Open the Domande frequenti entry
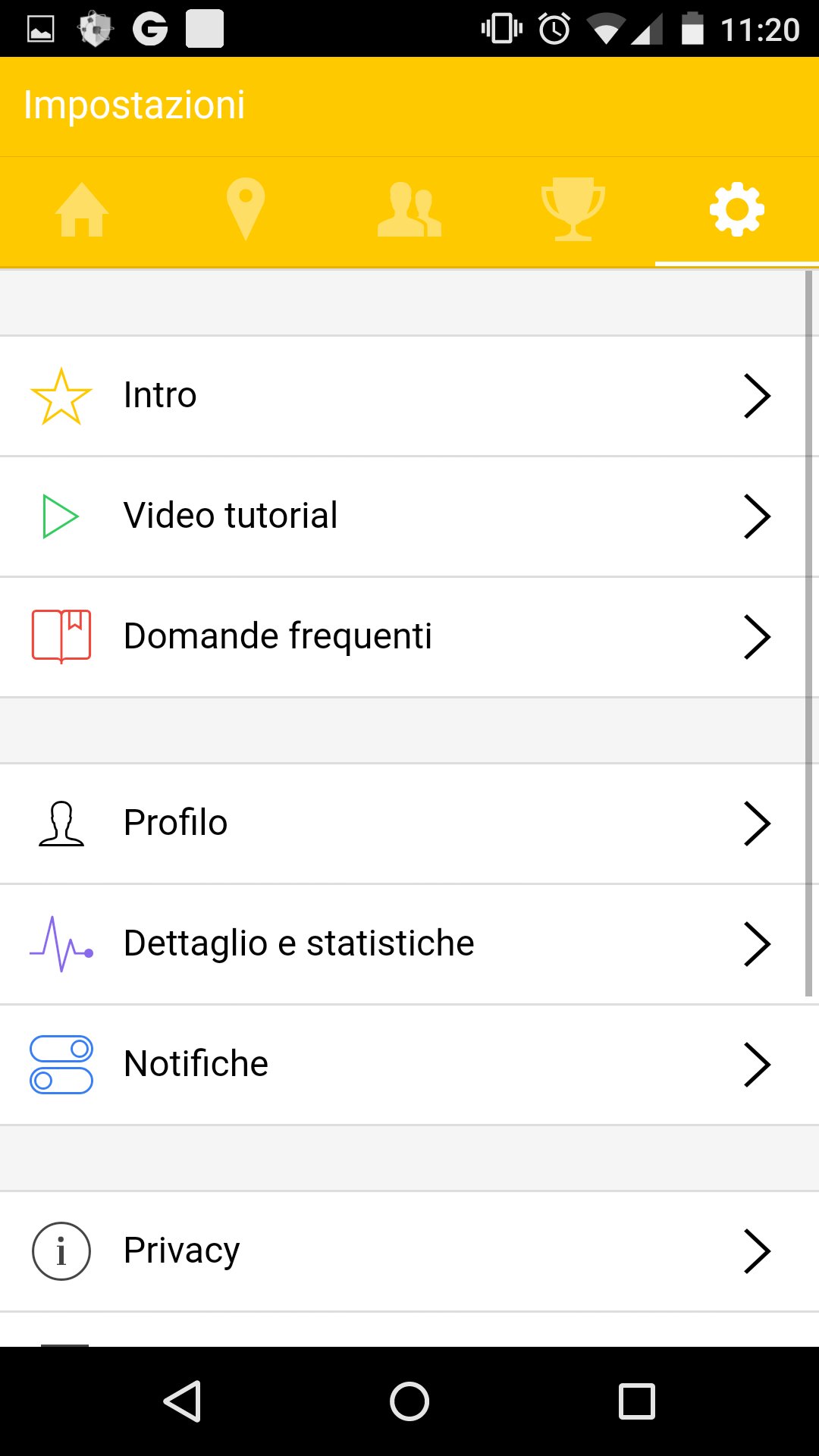Viewport: 819px width, 1456px height. coord(409,637)
